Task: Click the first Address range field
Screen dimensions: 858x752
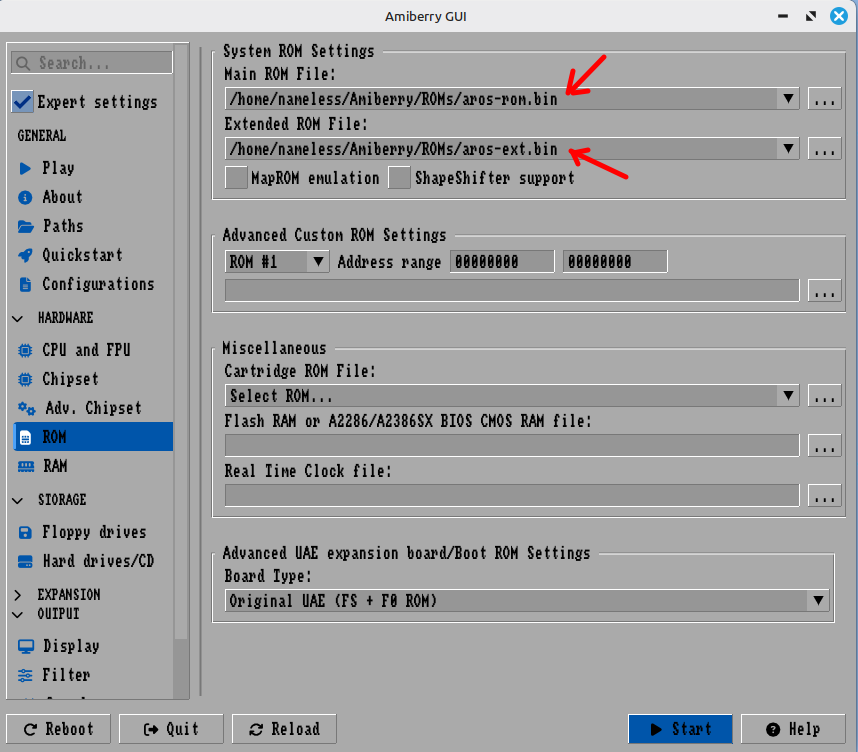Action: click(x=502, y=262)
